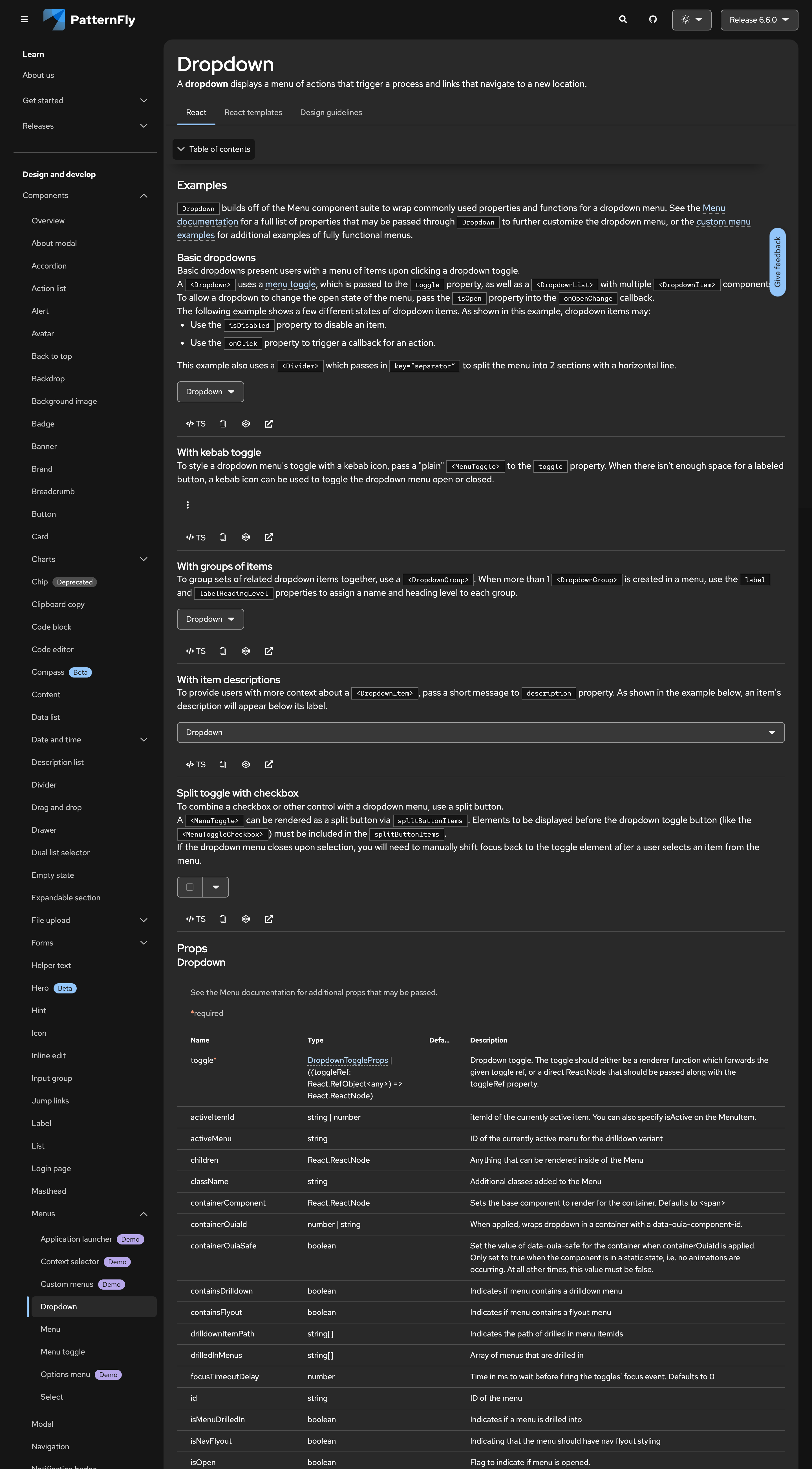The height and width of the screenshot is (1469, 812).
Task: Open the Basic dropdowns example Dropdown toggle
Action: (210, 392)
